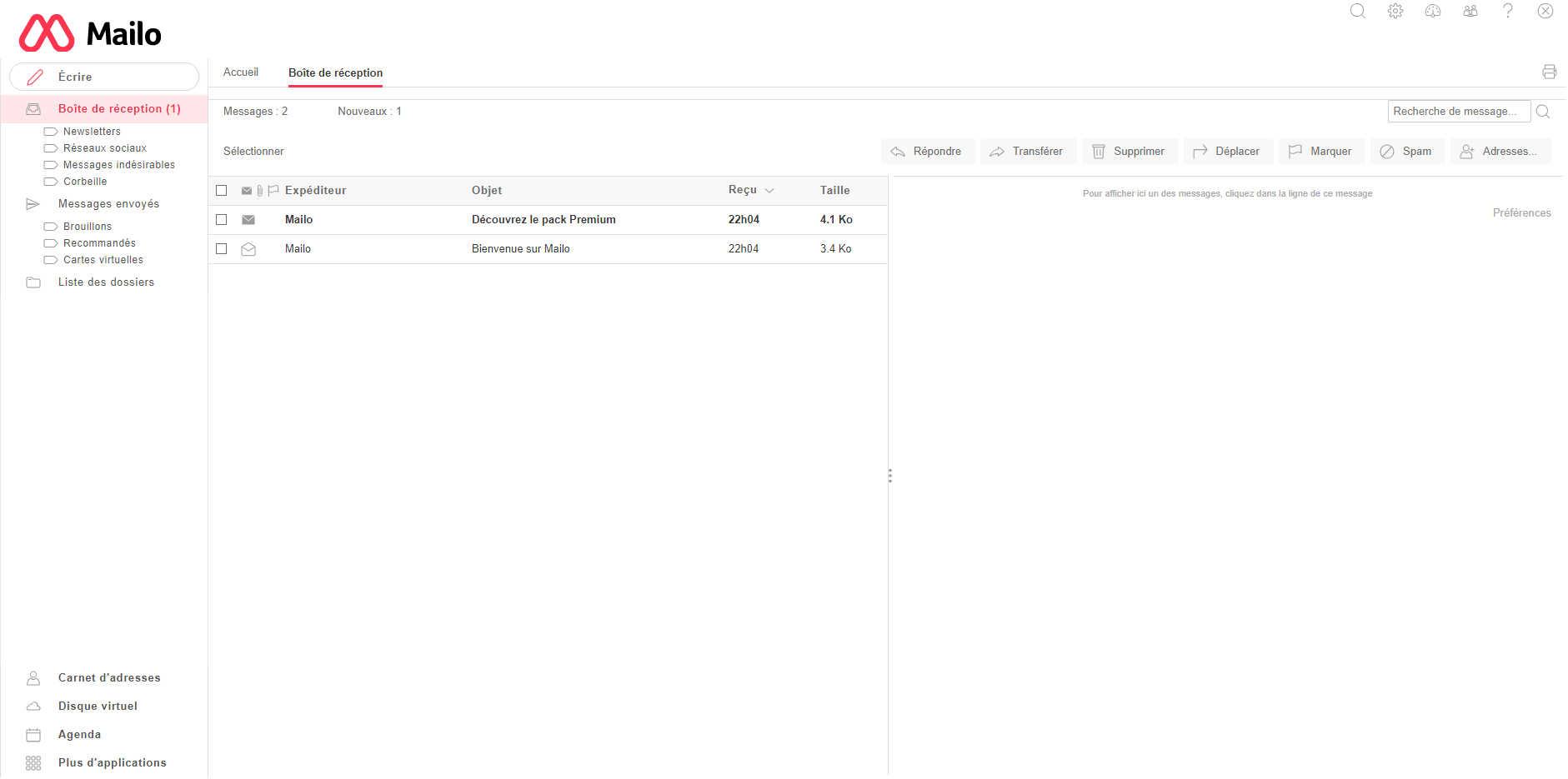Open Disque virtuel

pyautogui.click(x=98, y=707)
